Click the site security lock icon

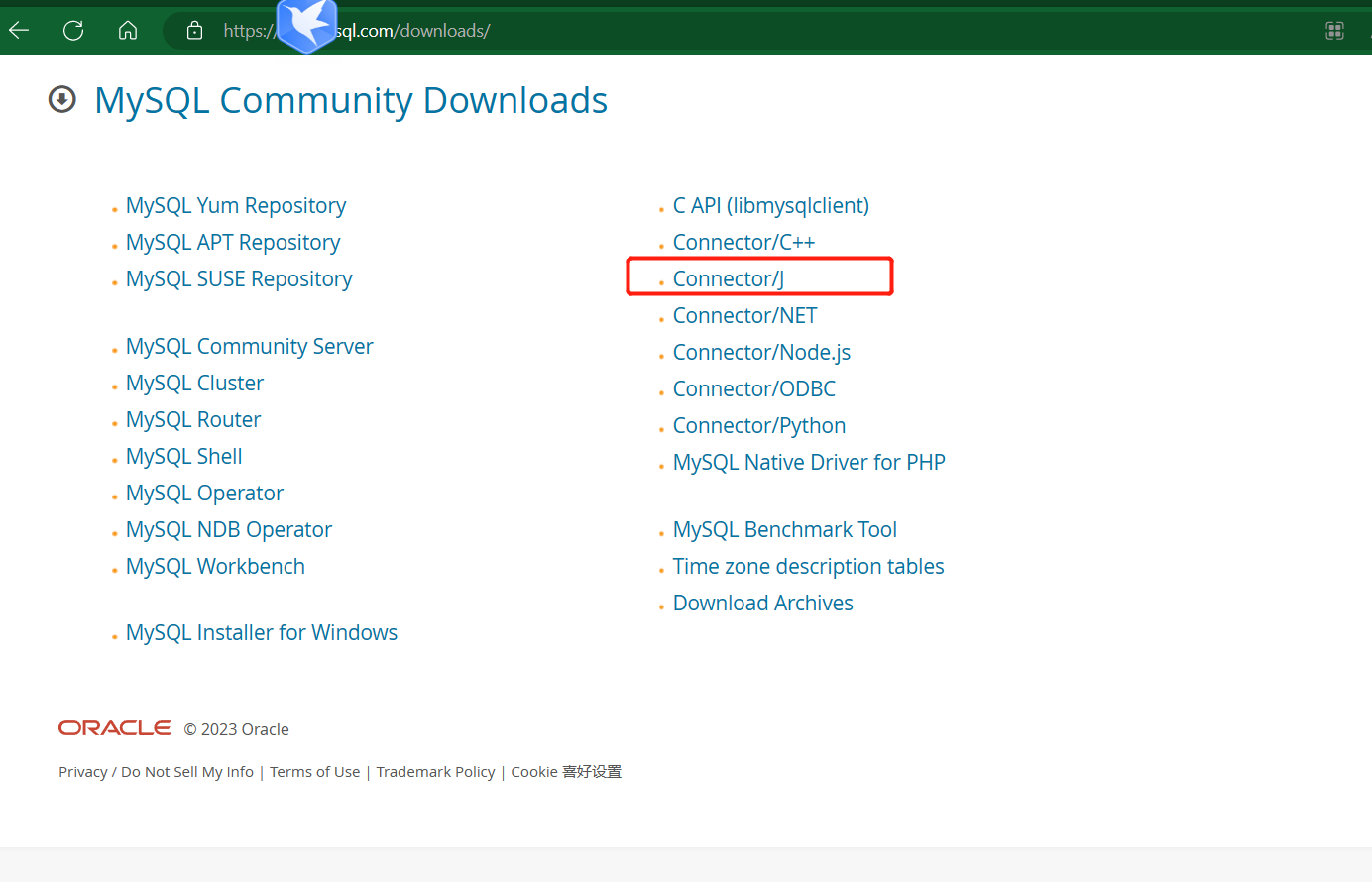tap(195, 31)
